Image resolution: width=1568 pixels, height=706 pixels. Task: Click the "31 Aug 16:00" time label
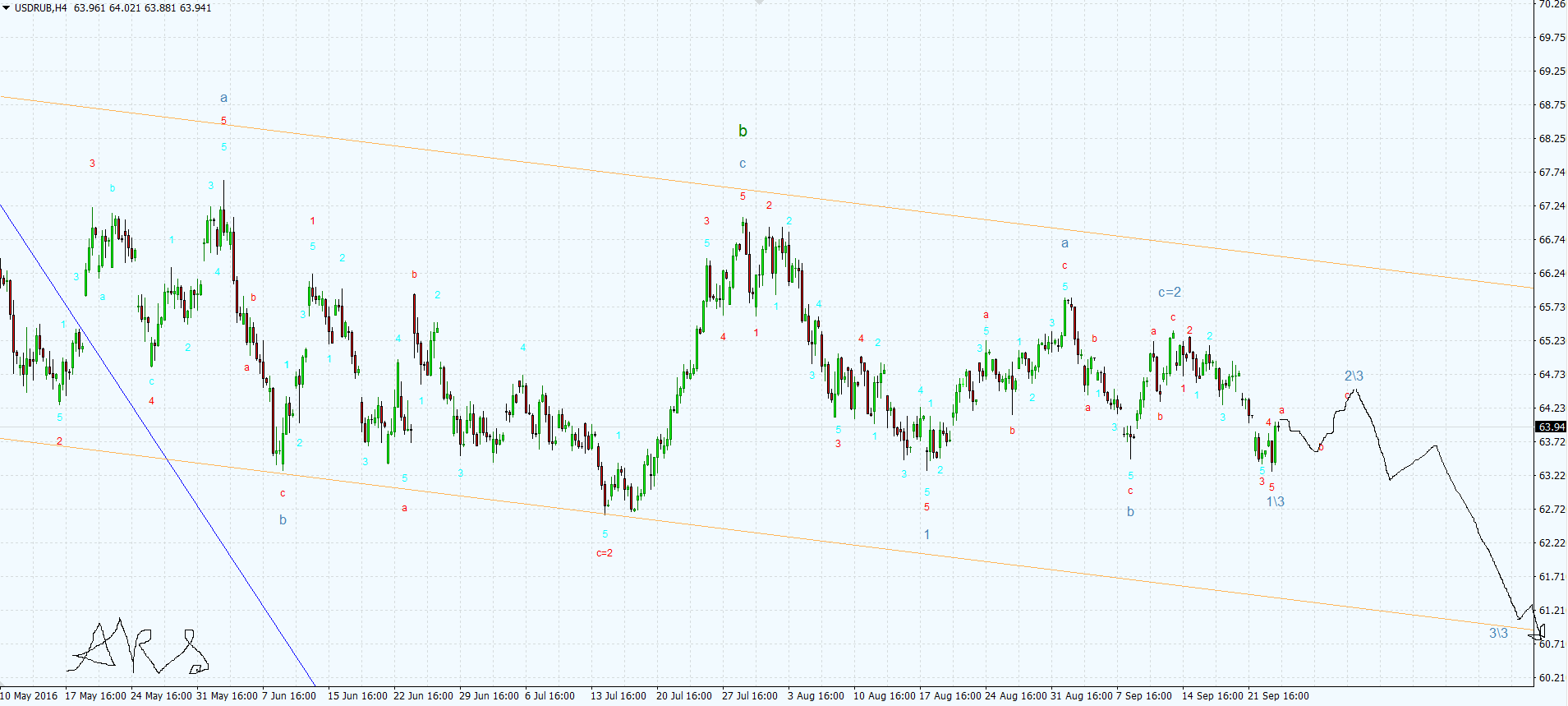(1081, 695)
